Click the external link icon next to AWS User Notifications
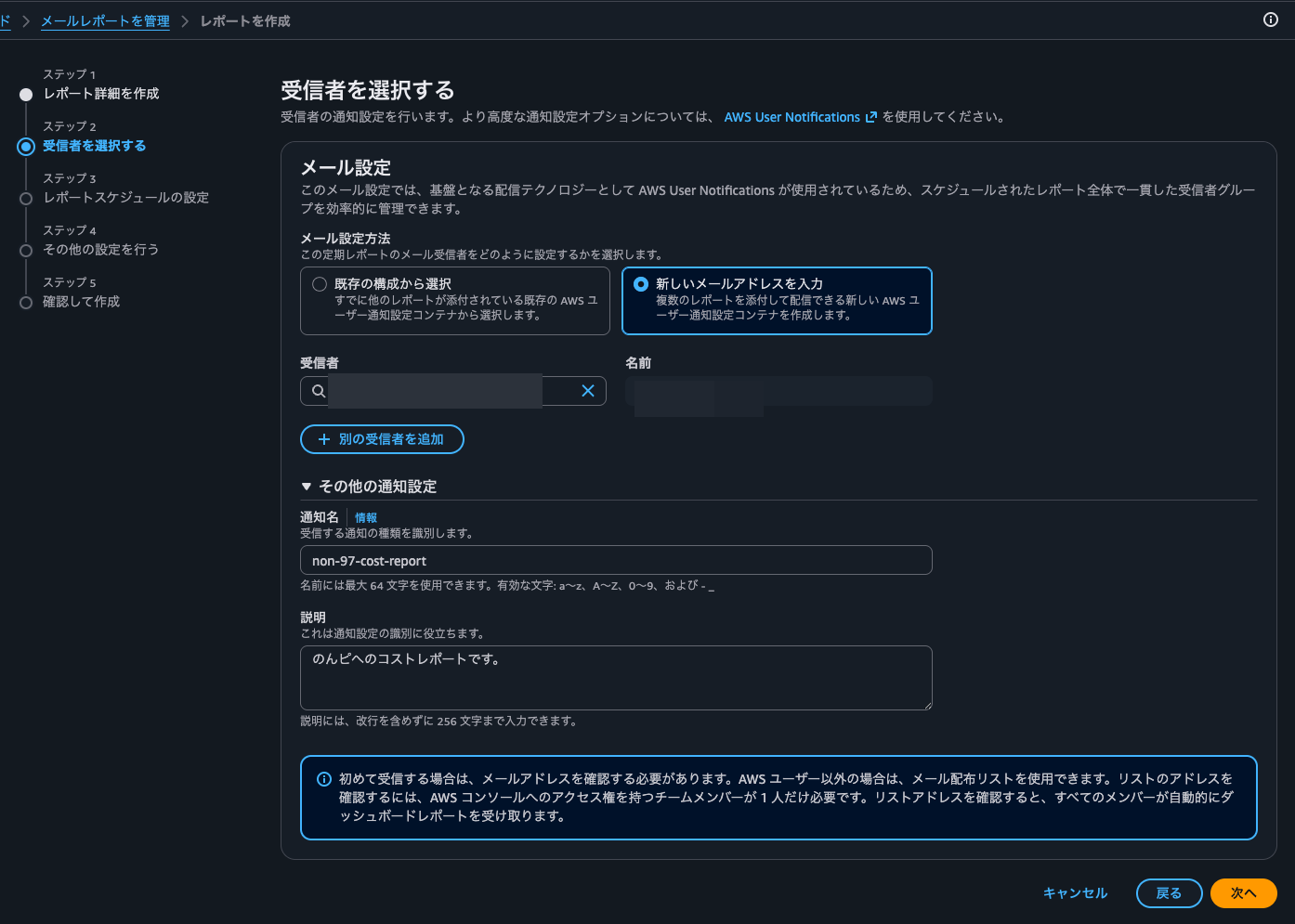The image size is (1295, 924). pyautogui.click(x=870, y=116)
